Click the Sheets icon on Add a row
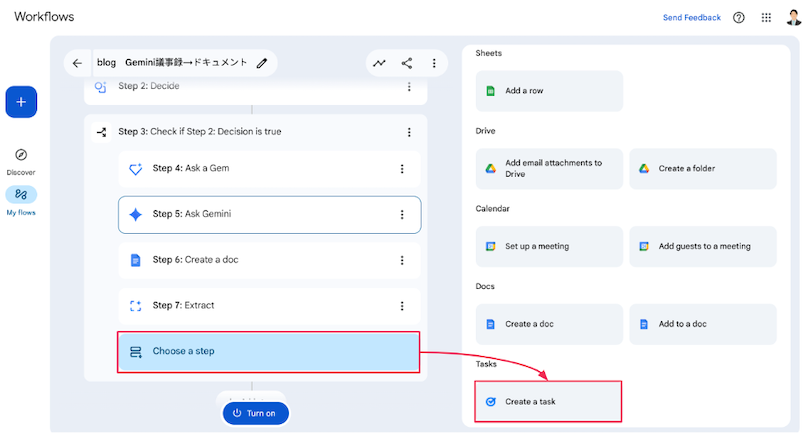 click(x=491, y=91)
